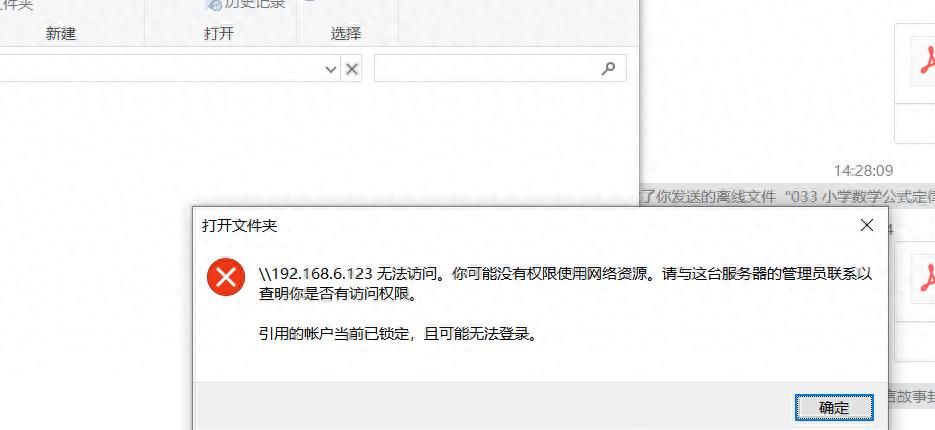Click 确定 to dismiss the error dialog
The image size is (935, 430).
tap(834, 408)
